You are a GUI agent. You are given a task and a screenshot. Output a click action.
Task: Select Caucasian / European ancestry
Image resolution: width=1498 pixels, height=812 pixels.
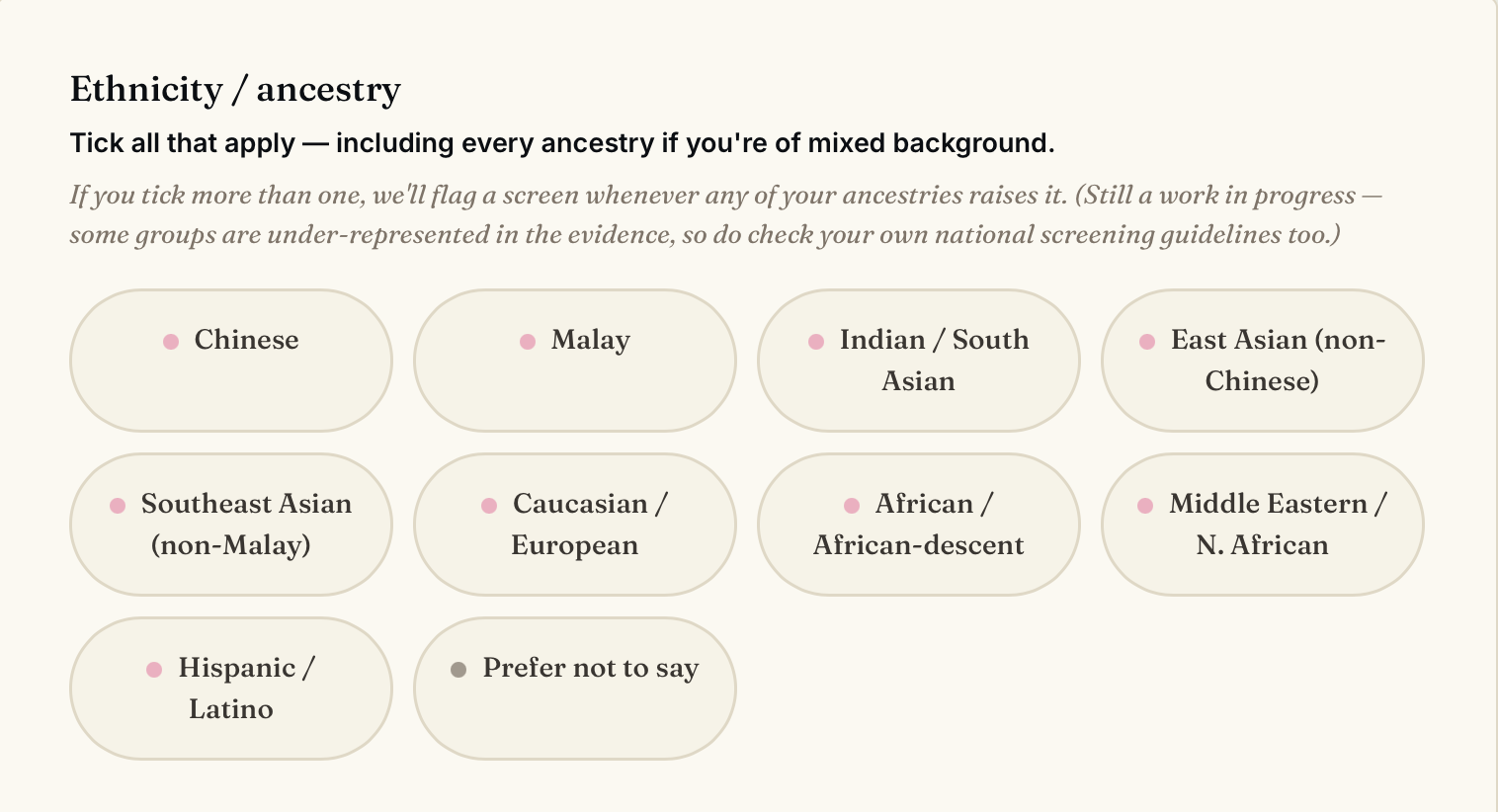click(x=575, y=525)
